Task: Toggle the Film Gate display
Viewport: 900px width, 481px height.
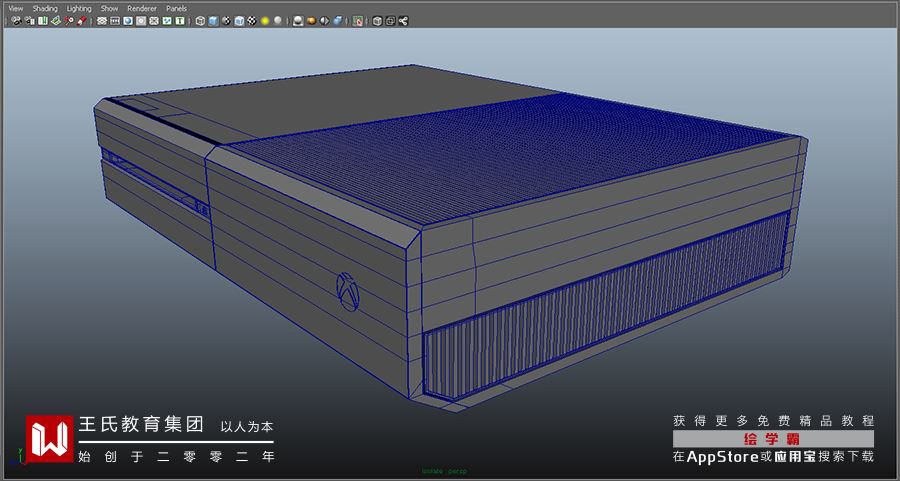Action: 115,21
